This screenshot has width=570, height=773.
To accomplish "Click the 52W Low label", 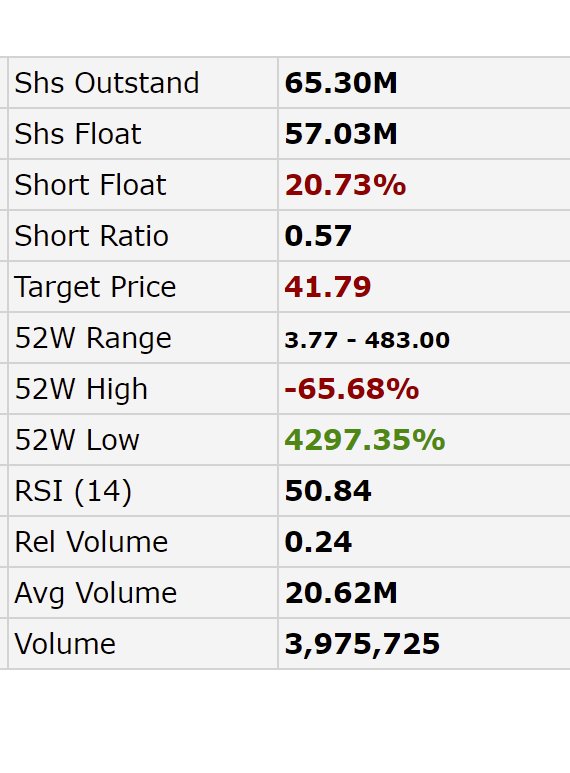I will point(77,440).
